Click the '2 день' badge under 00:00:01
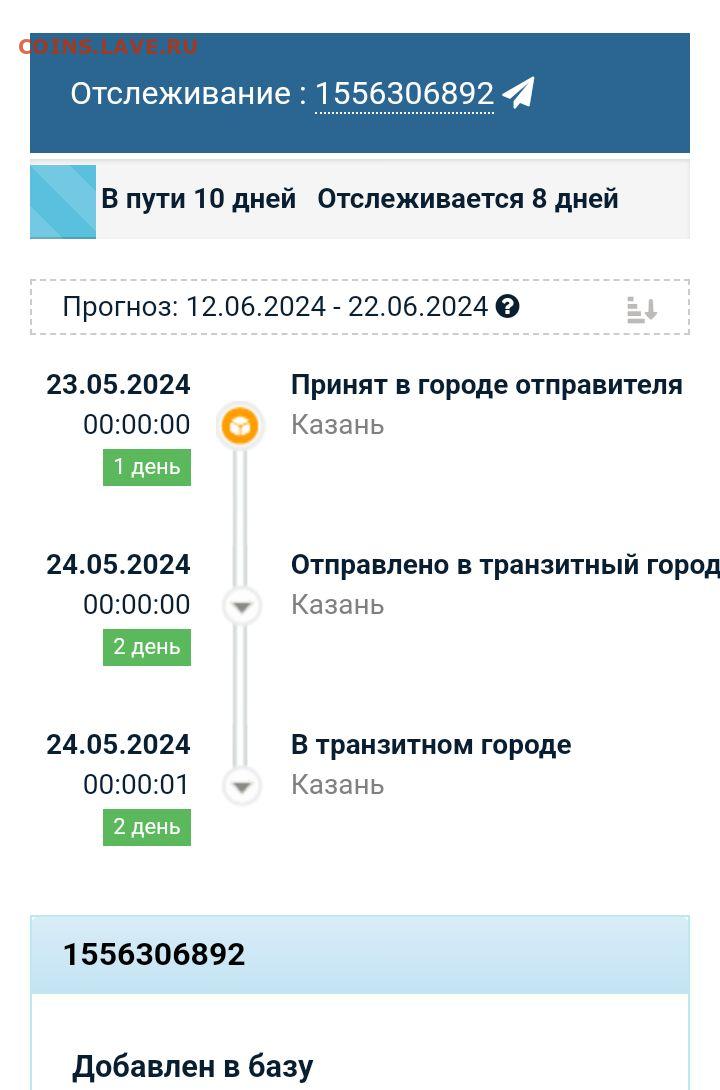 point(147,827)
